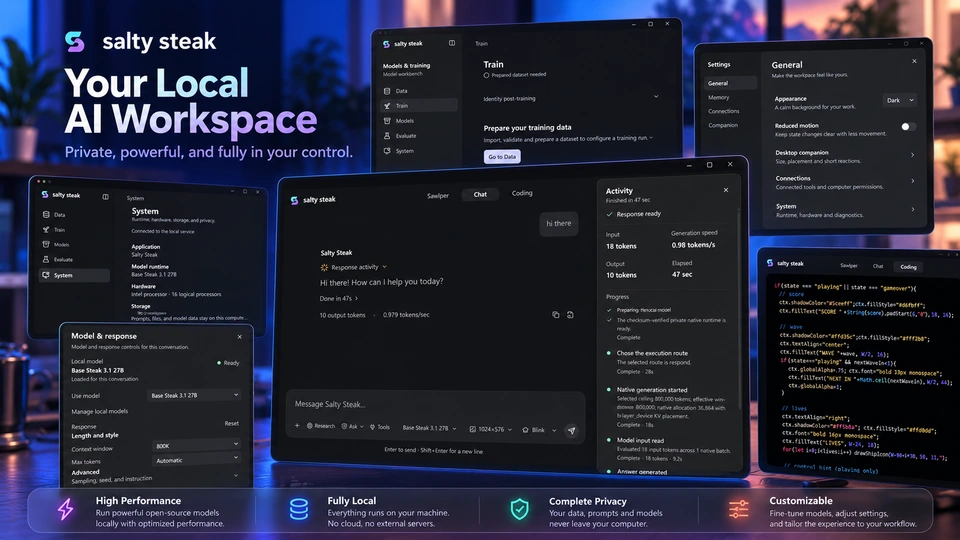Click Reset in Model & response panel
This screenshot has width=960, height=540.
[231, 423]
